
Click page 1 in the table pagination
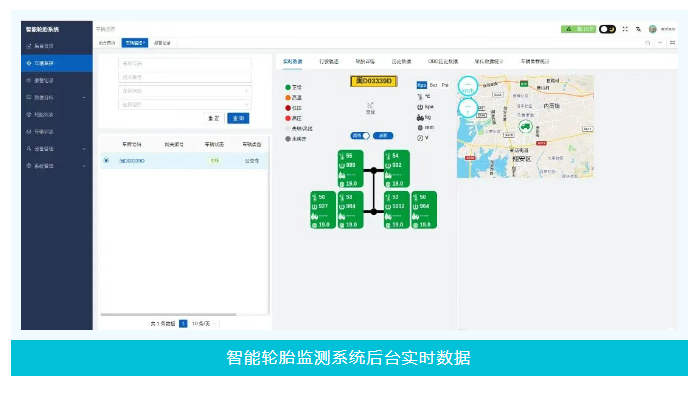[x=183, y=324]
